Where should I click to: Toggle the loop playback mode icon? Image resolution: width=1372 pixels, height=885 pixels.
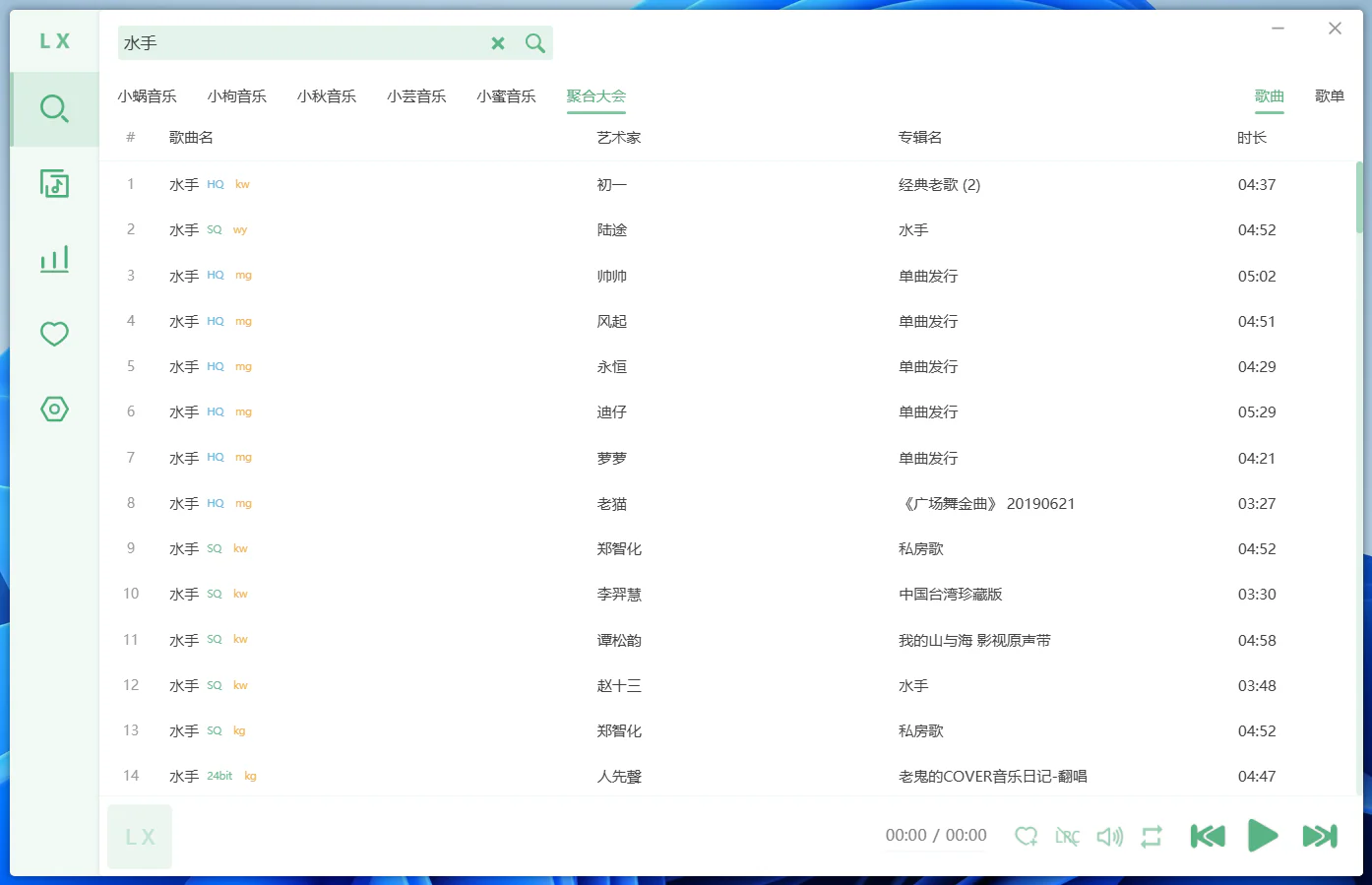point(1152,837)
